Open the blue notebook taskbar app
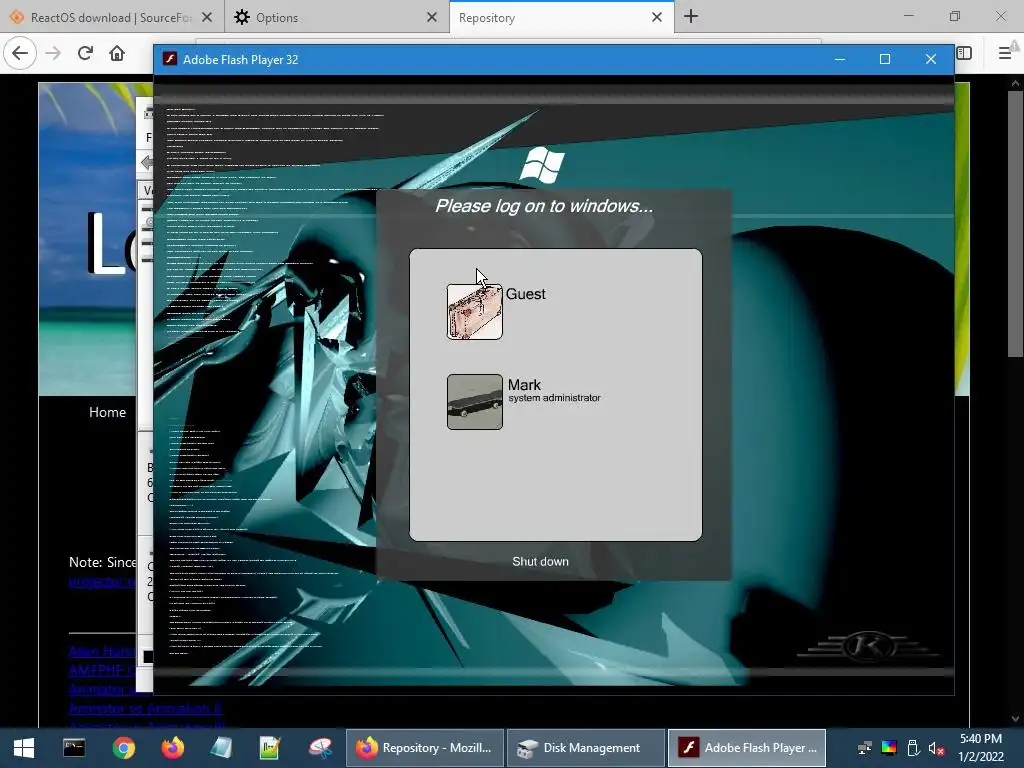1024x768 pixels. tap(221, 748)
